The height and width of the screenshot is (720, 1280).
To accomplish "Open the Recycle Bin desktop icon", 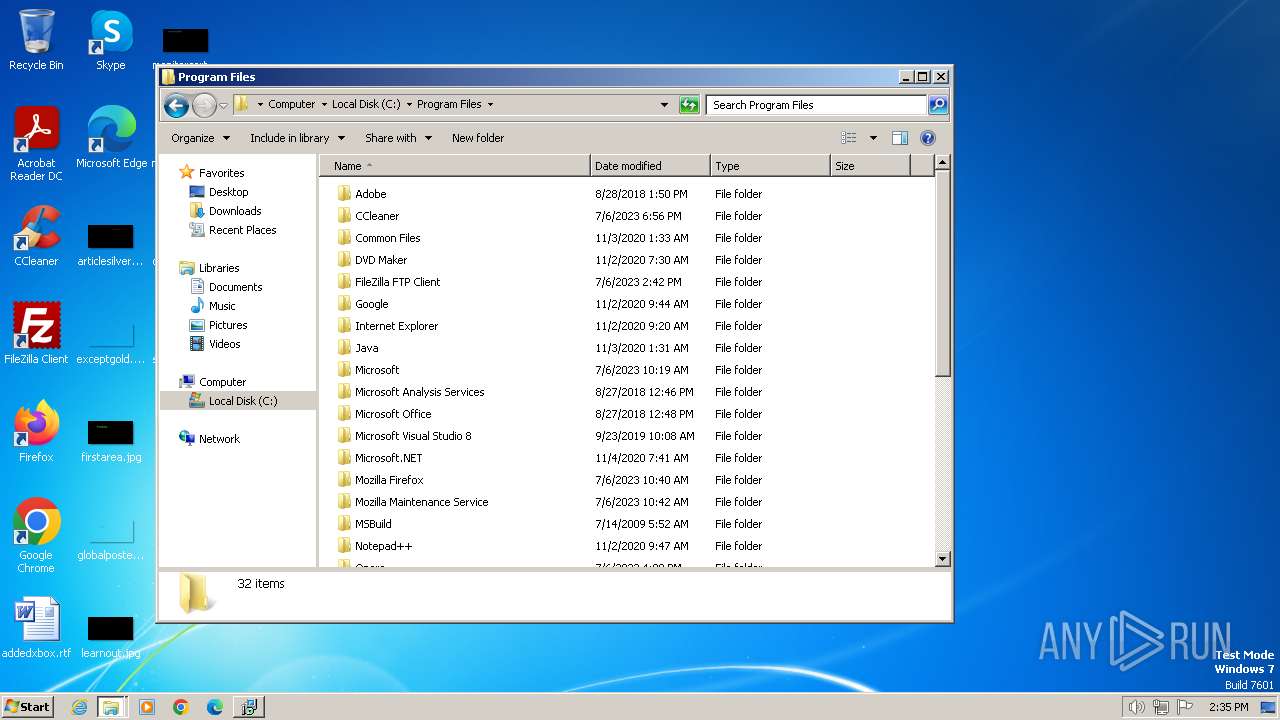I will click(36, 40).
